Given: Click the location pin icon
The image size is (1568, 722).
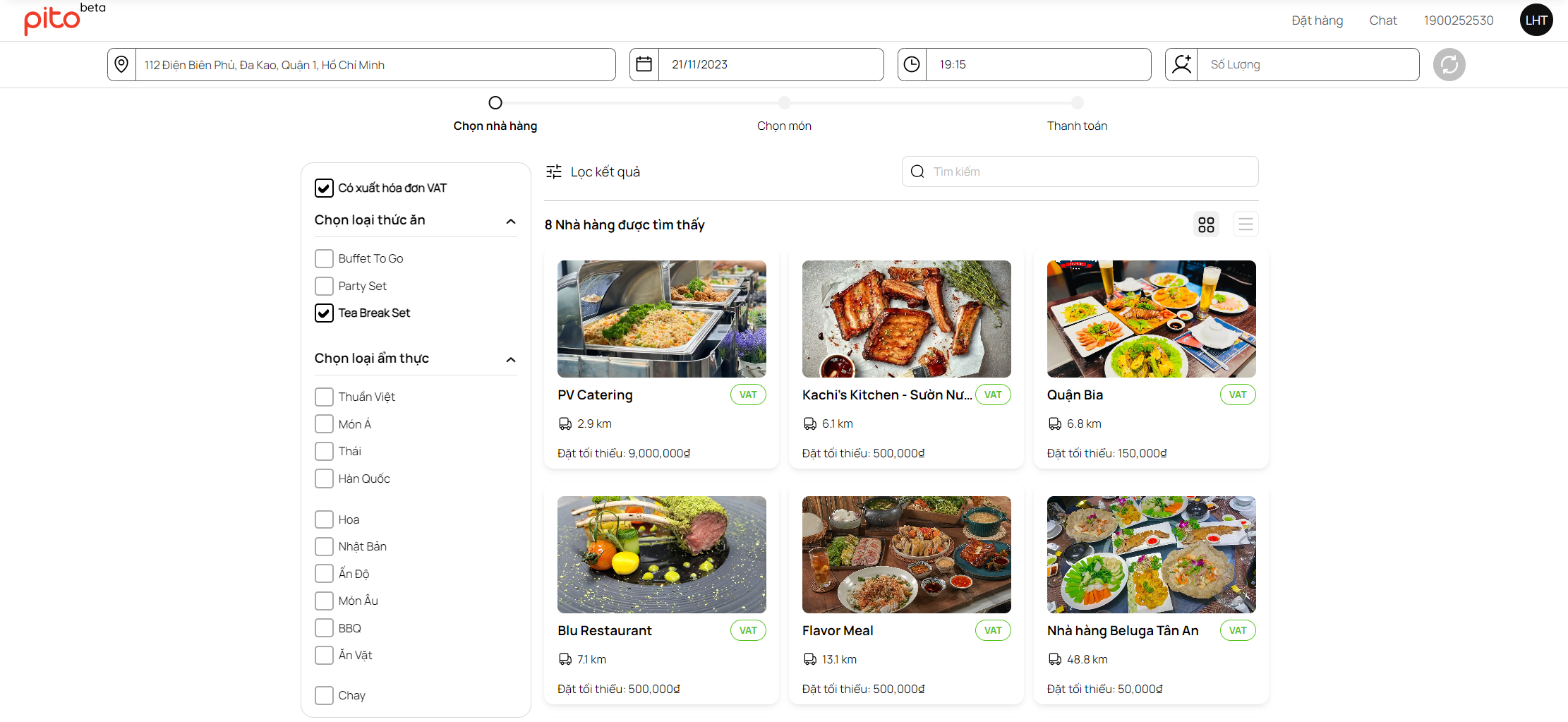Looking at the screenshot, I should (x=121, y=64).
